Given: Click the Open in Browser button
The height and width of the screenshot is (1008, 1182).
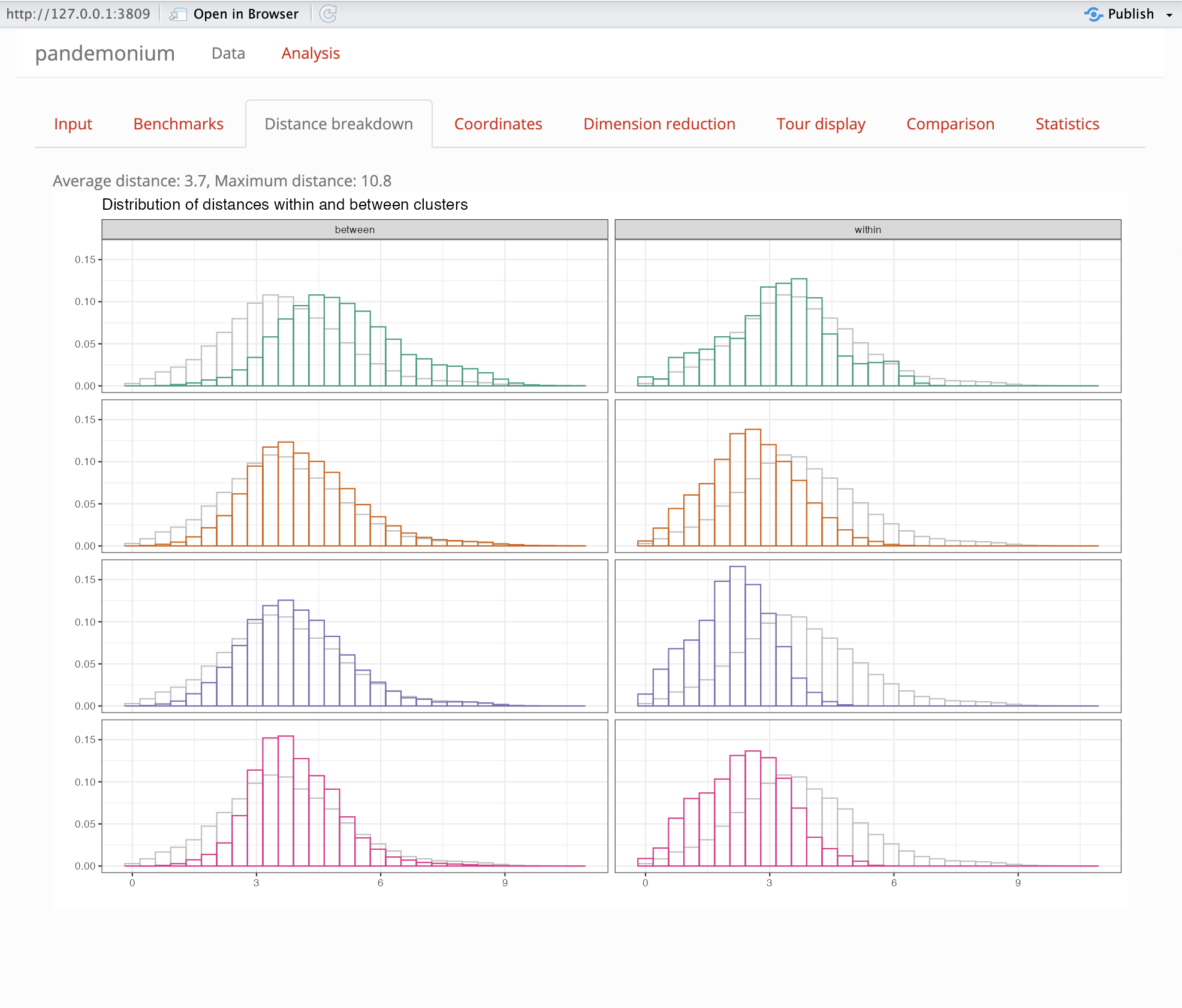Looking at the screenshot, I should coord(234,14).
